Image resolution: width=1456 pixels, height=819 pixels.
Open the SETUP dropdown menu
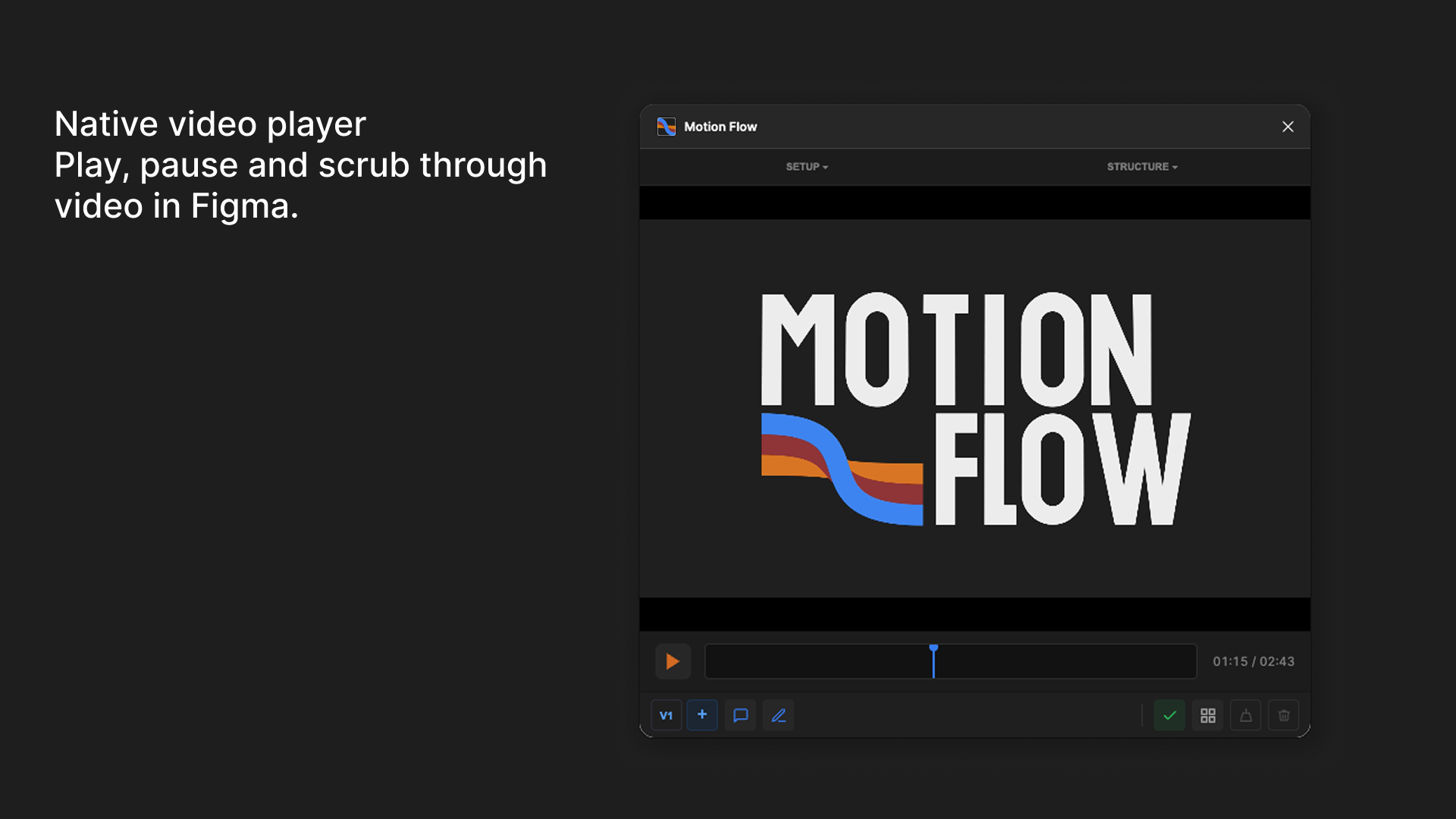pyautogui.click(x=806, y=167)
